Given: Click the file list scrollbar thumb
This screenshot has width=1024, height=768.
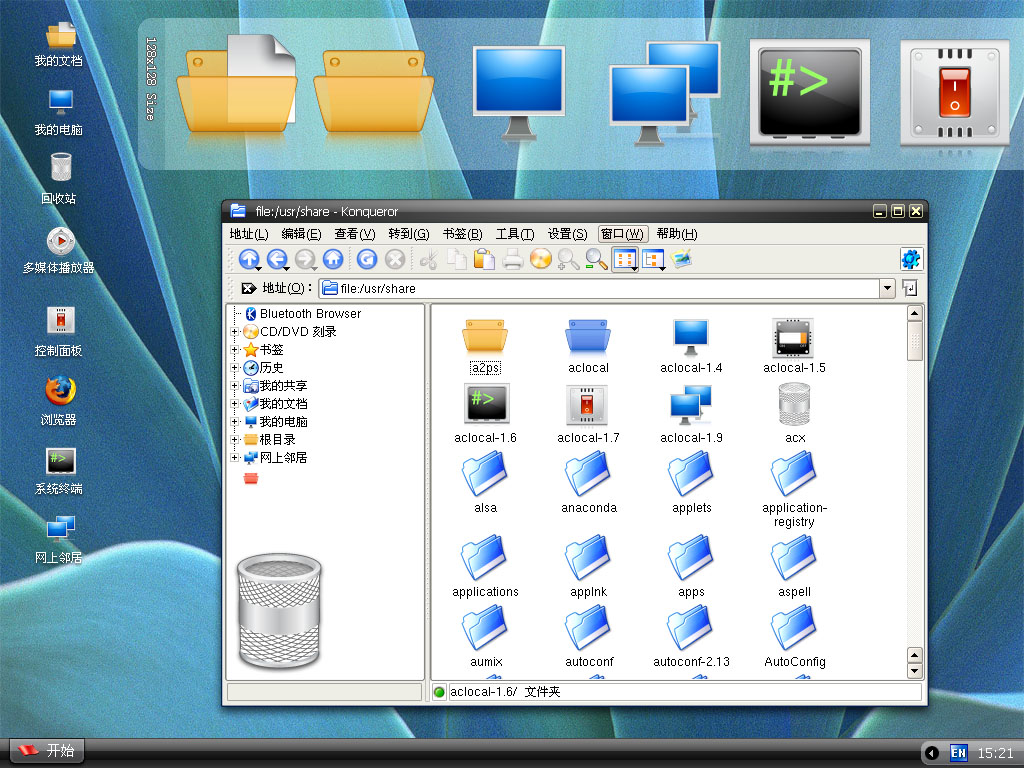Looking at the screenshot, I should point(914,341).
